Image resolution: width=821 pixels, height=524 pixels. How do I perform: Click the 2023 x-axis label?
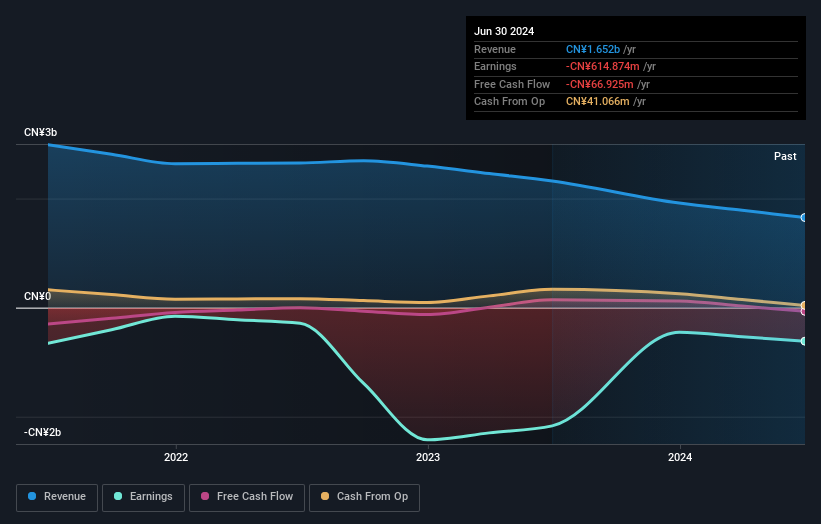(x=428, y=458)
